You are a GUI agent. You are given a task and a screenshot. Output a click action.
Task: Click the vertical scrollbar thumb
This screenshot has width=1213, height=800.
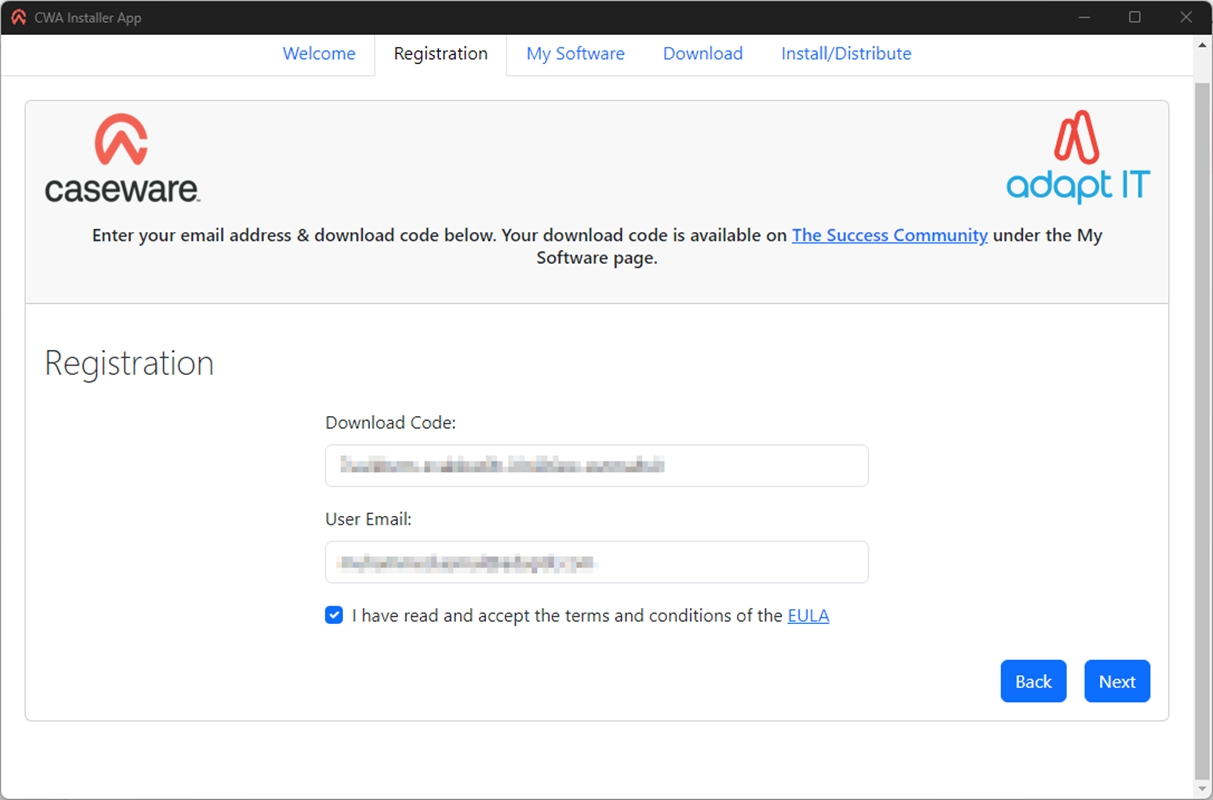point(1203,400)
